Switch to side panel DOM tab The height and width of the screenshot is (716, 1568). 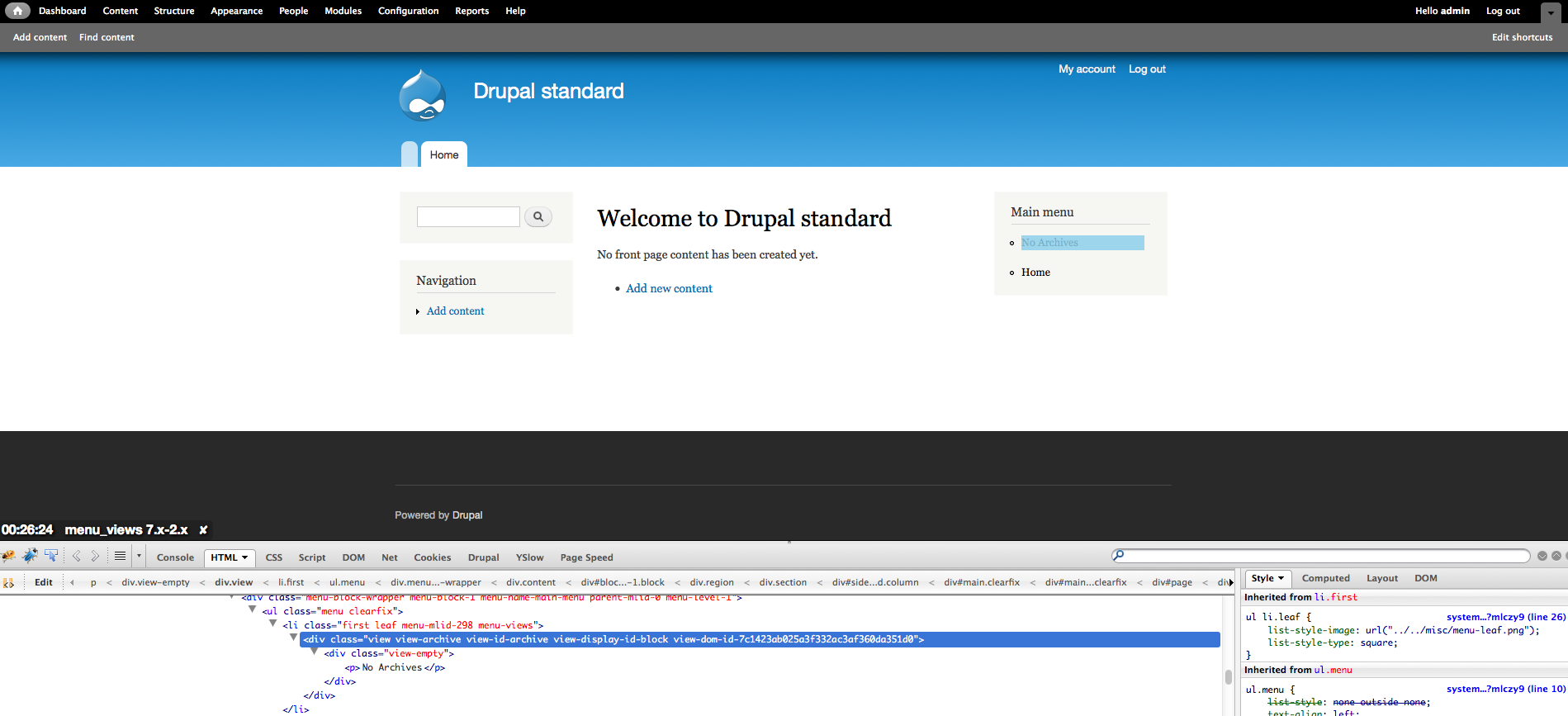click(x=1426, y=578)
